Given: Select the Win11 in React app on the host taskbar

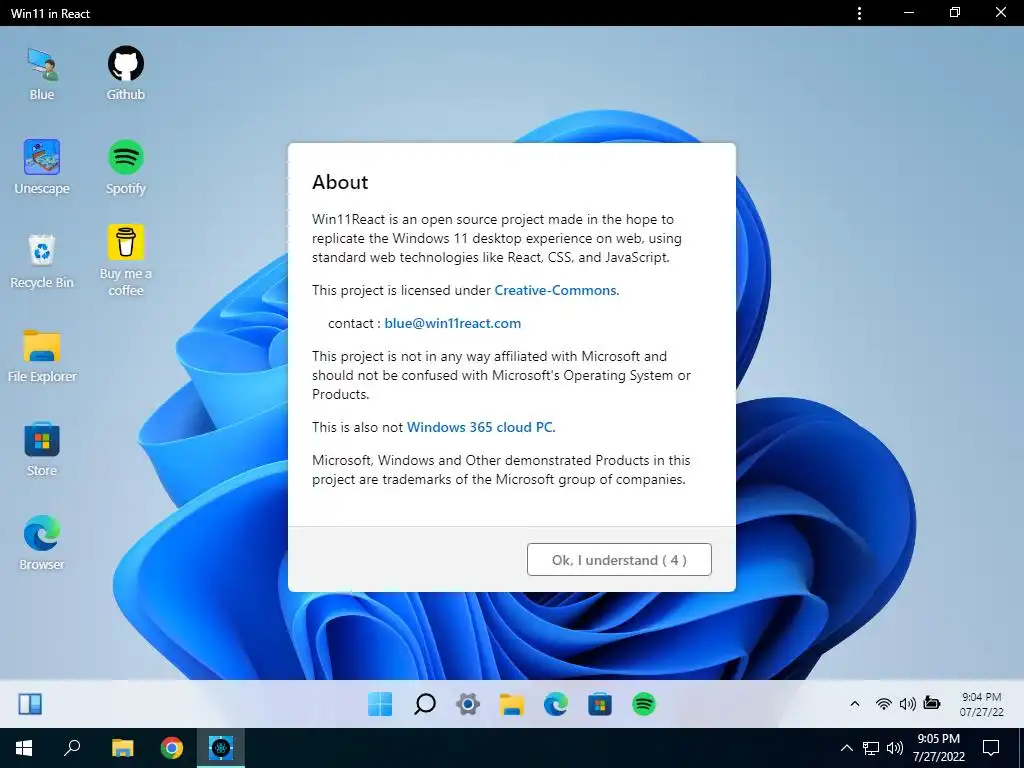Looking at the screenshot, I should coord(221,748).
